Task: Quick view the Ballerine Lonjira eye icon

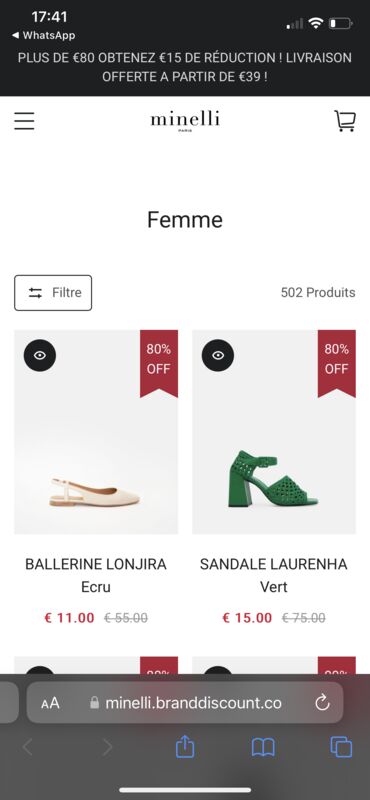Action: pyautogui.click(x=40, y=356)
